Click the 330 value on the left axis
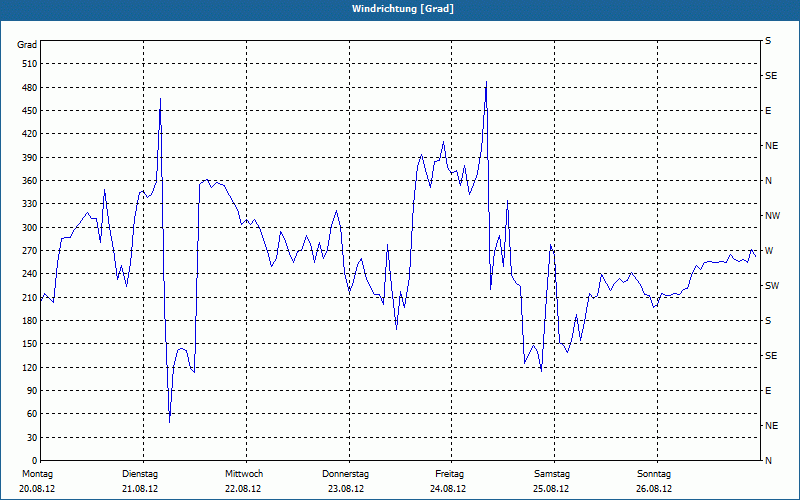Image resolution: width=800 pixels, height=500 pixels. tap(30, 204)
